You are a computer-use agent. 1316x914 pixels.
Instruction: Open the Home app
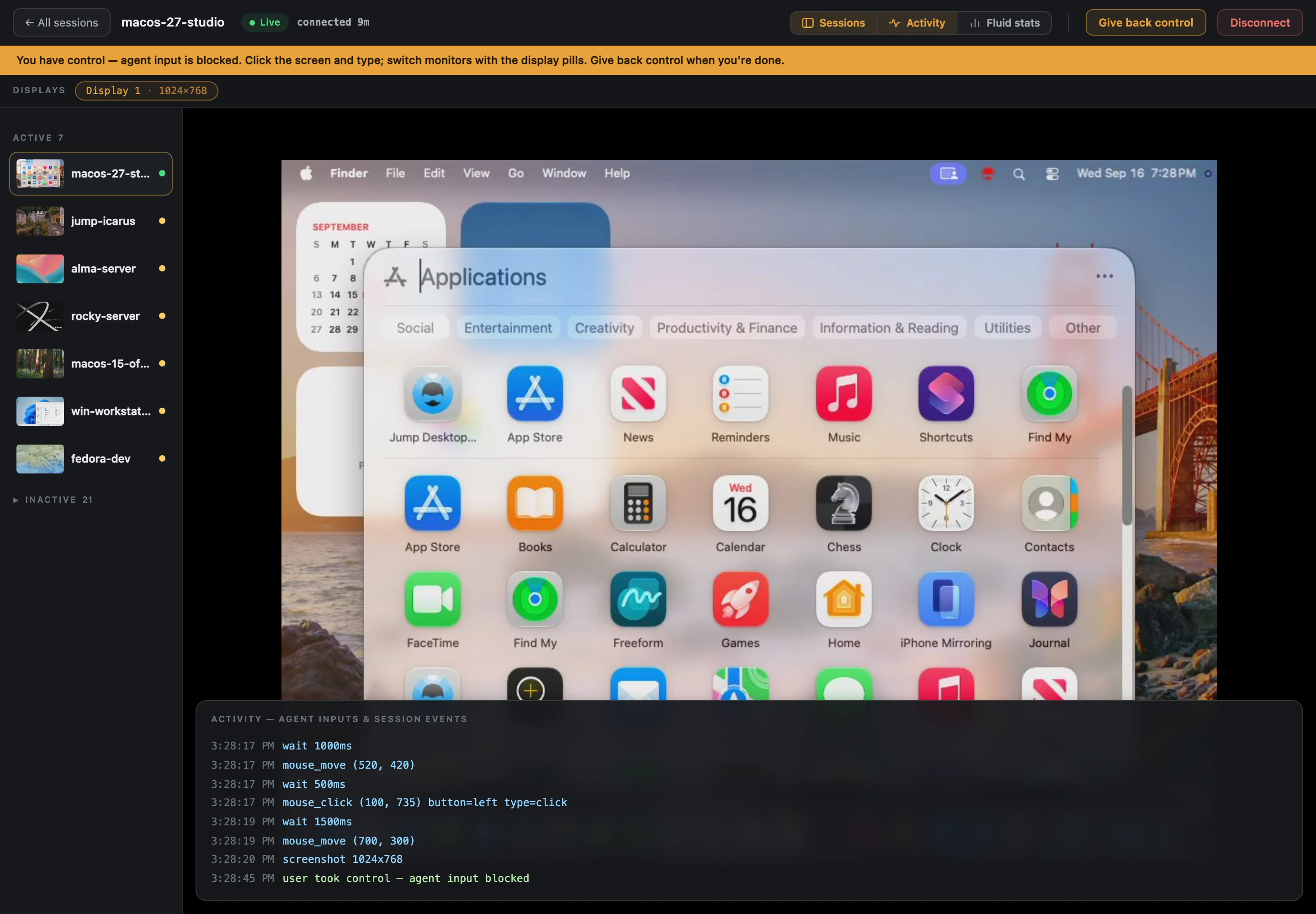pyautogui.click(x=844, y=600)
